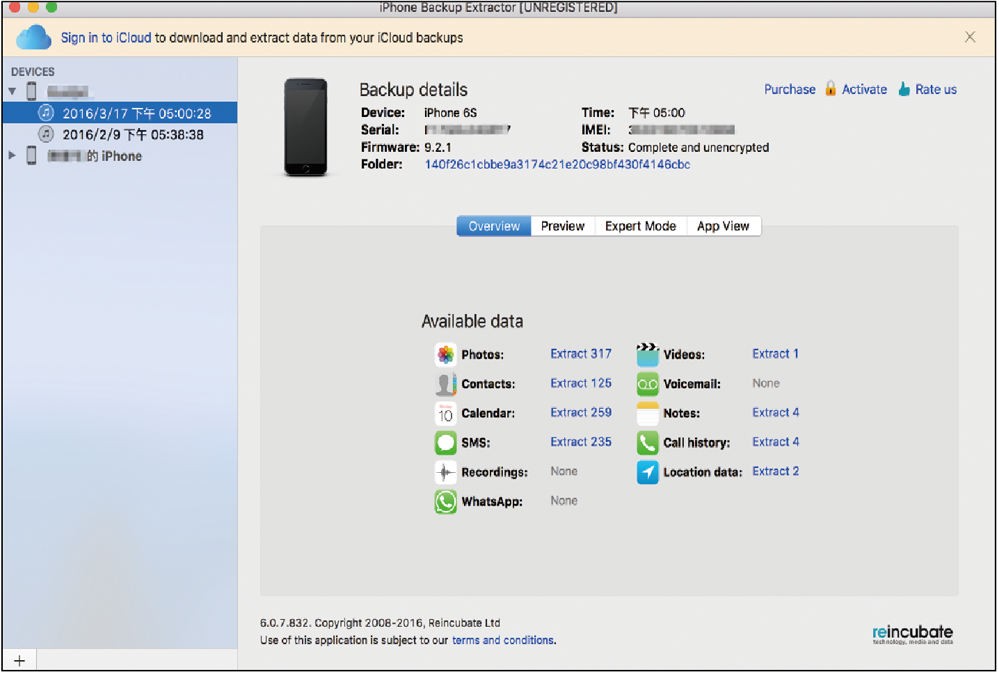The height and width of the screenshot is (675, 999).
Task: Click the Call history phone icon
Action: click(x=647, y=442)
